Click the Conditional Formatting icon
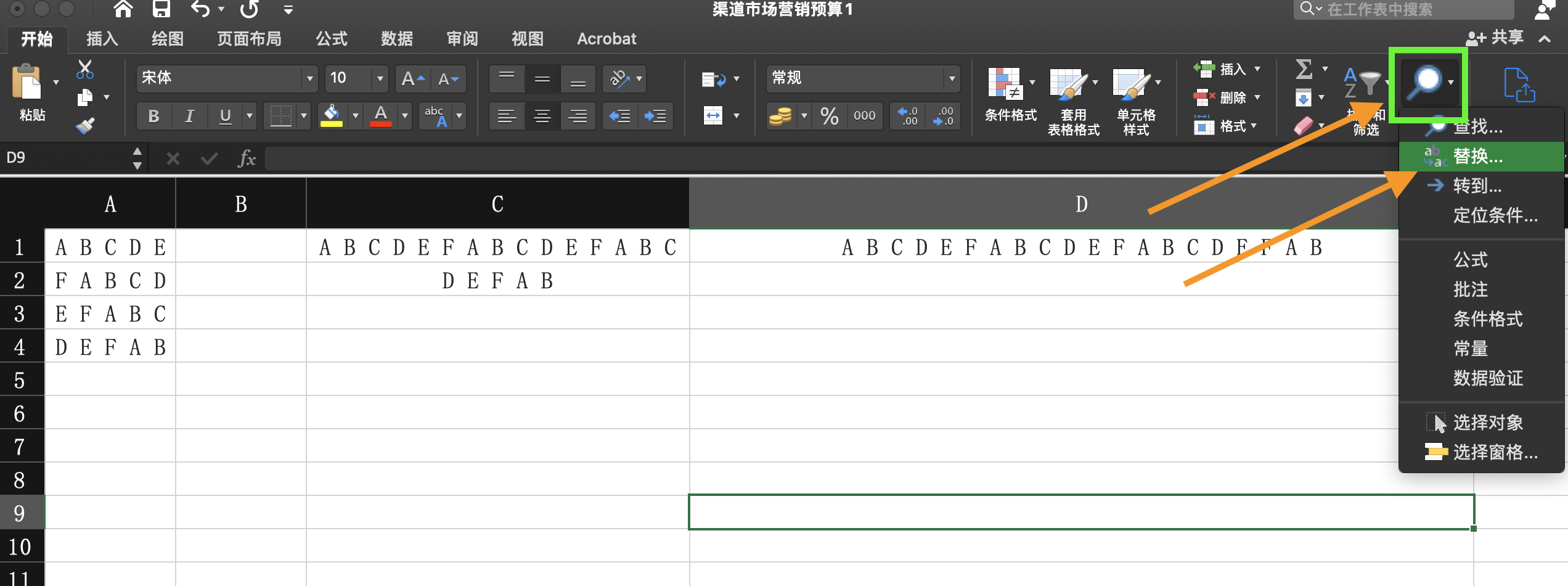This screenshot has width=1568, height=586. [x=1005, y=85]
